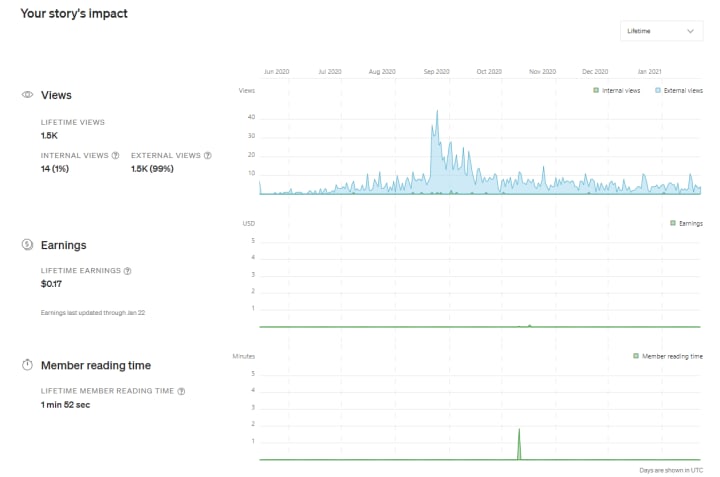Click the $0.17 lifetime earnings value
The width and height of the screenshot is (720, 477).
click(x=51, y=284)
